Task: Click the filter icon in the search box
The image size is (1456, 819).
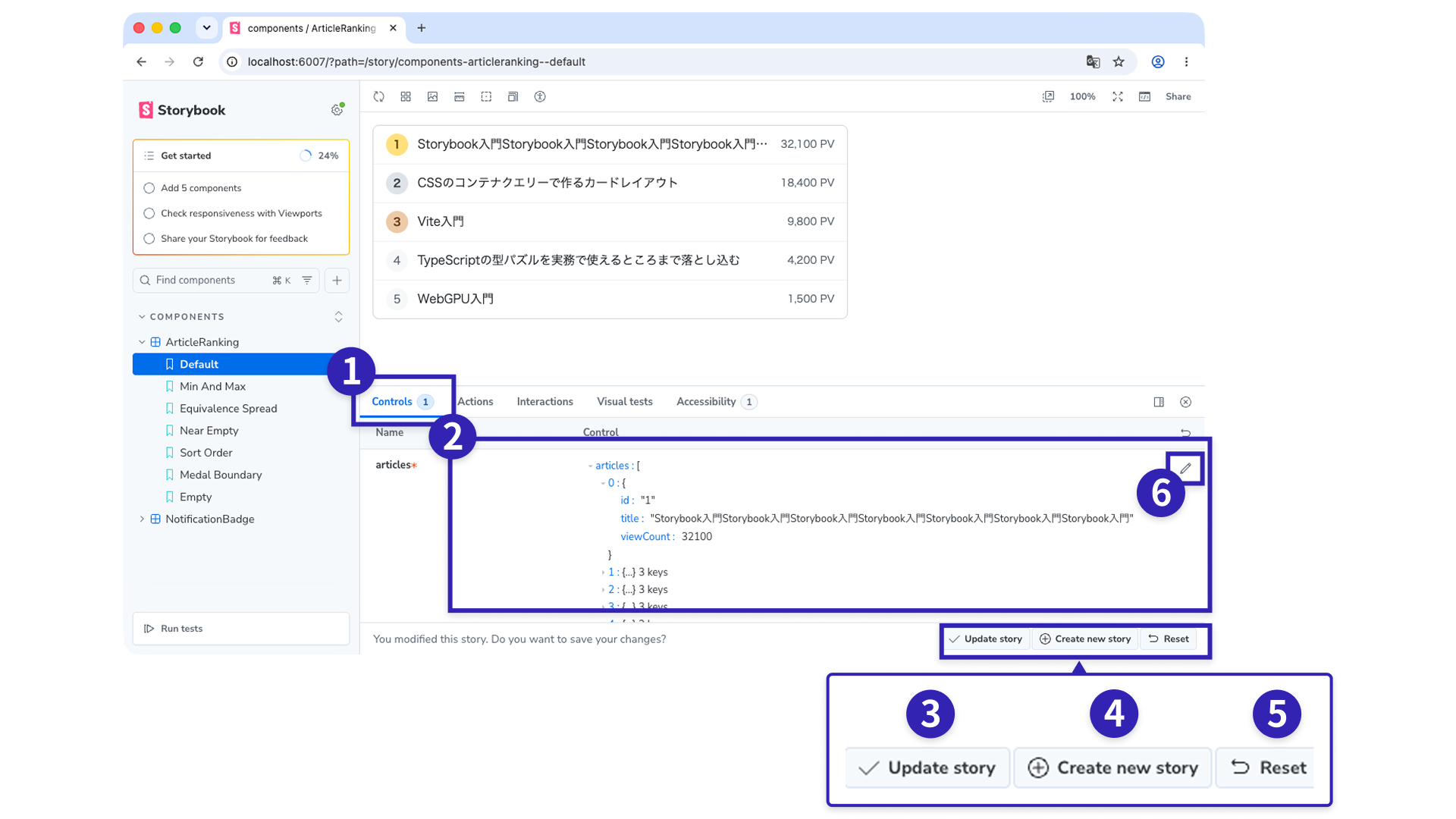Action: [x=307, y=280]
